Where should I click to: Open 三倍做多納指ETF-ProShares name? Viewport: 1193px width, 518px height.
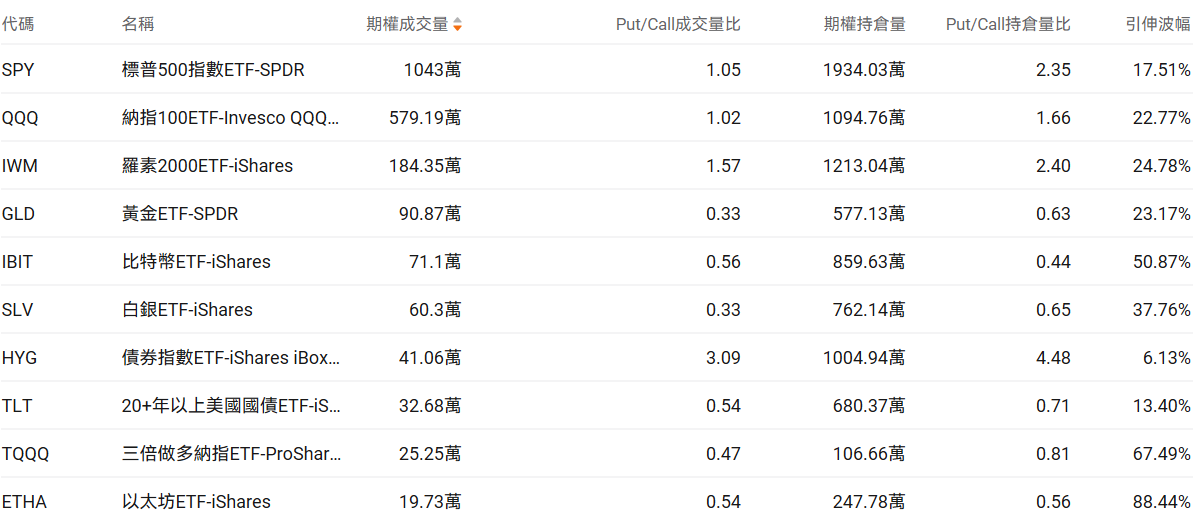(230, 454)
